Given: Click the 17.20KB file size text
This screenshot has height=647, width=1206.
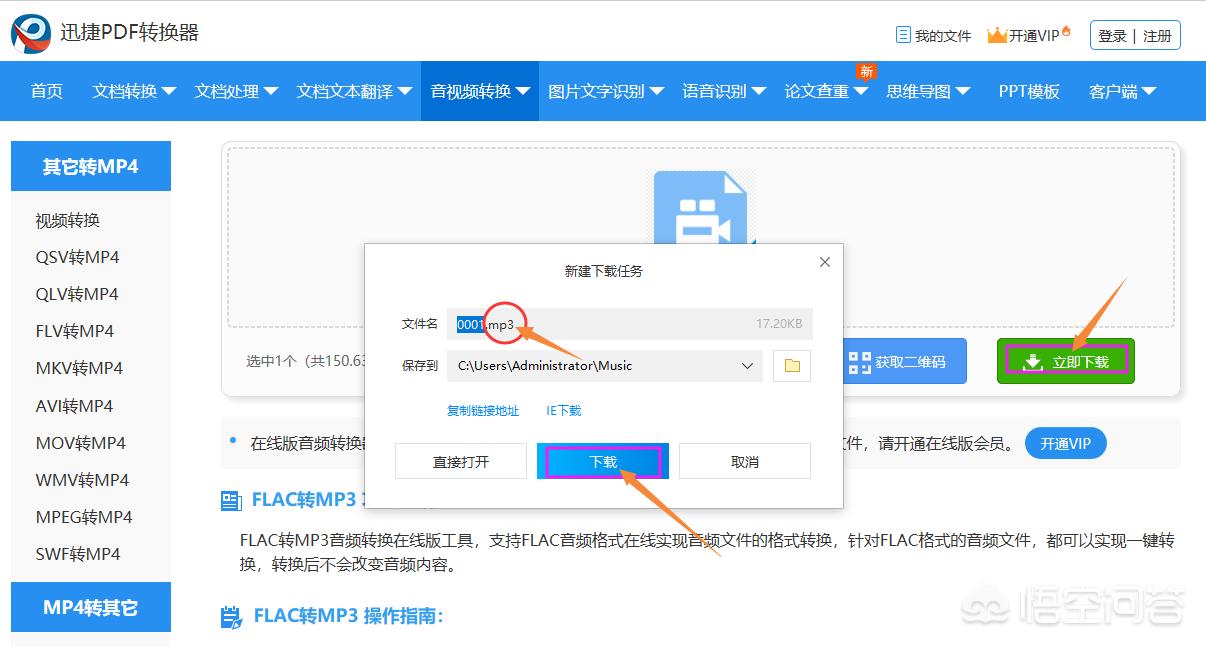Looking at the screenshot, I should coord(779,324).
